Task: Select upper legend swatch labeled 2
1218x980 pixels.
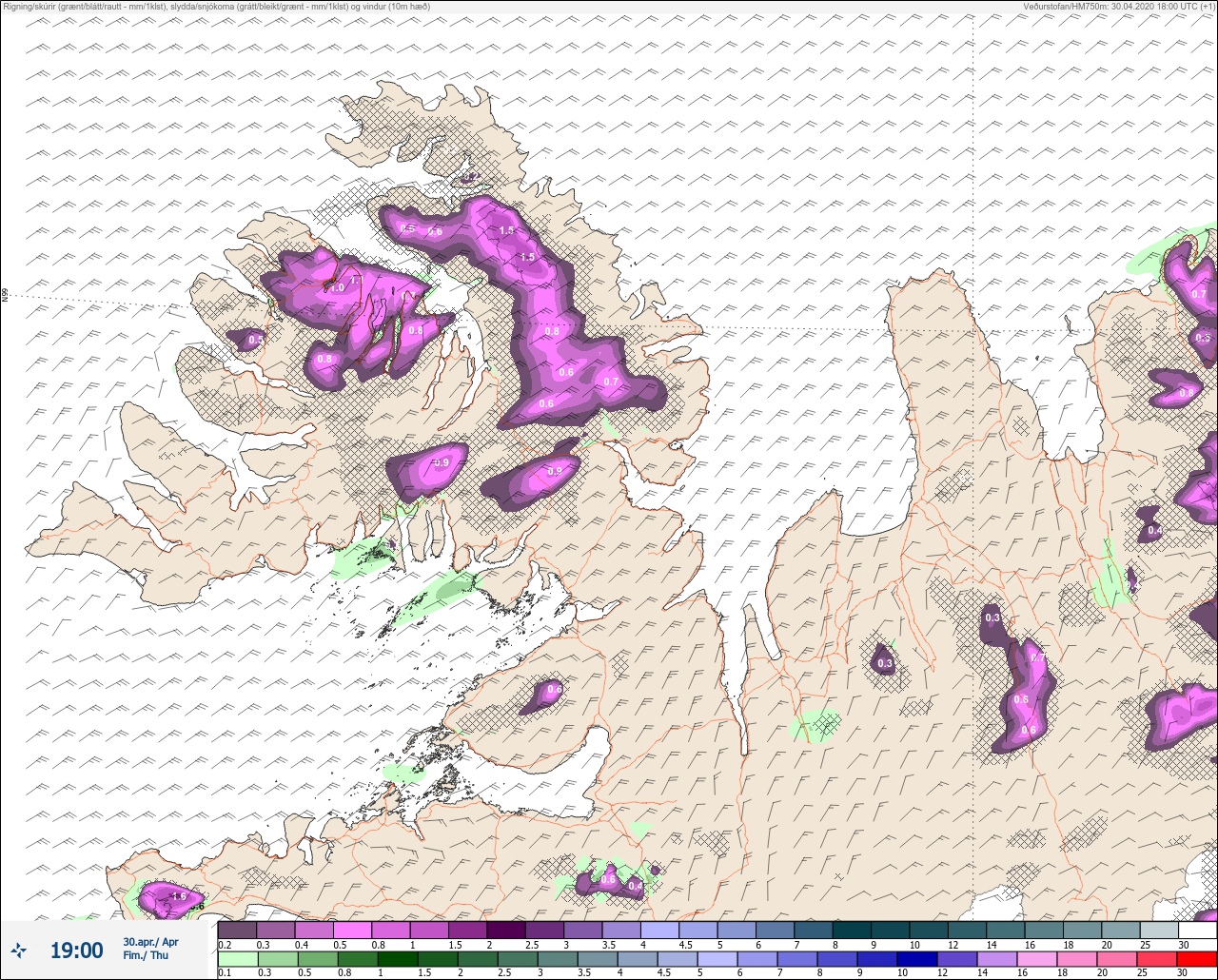Action: [x=505, y=930]
